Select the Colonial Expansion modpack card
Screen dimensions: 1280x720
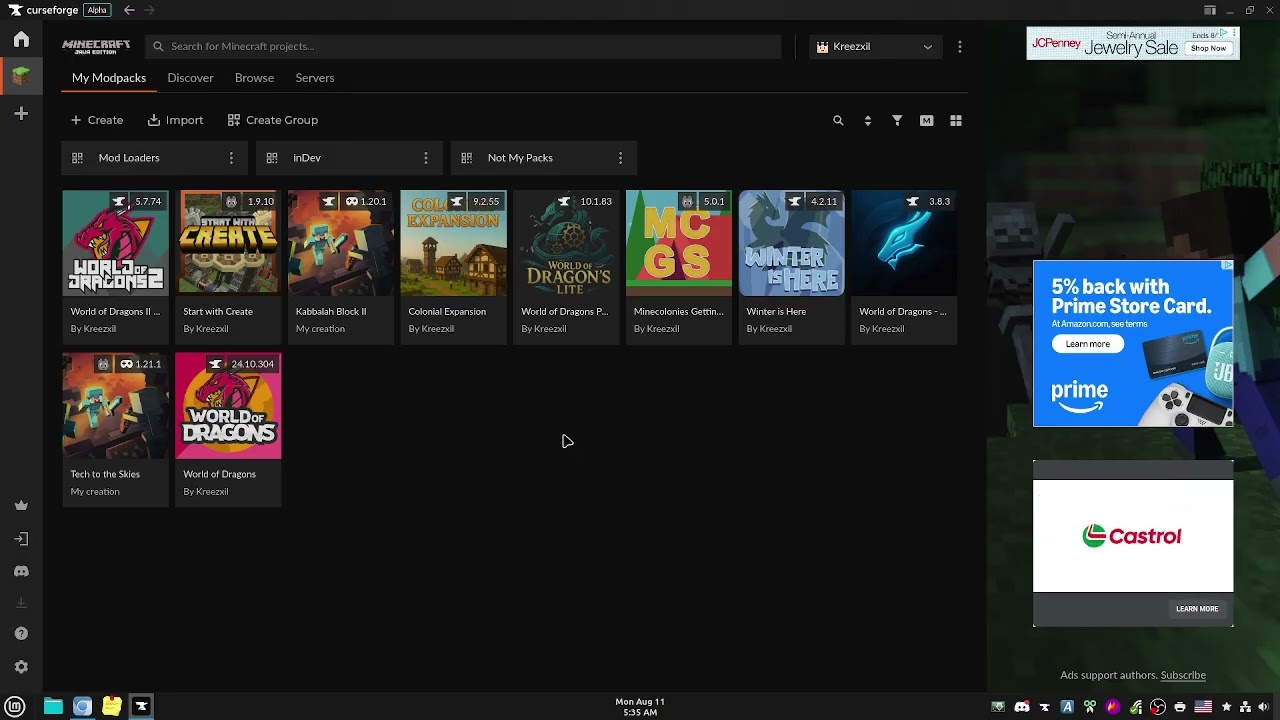click(x=453, y=267)
